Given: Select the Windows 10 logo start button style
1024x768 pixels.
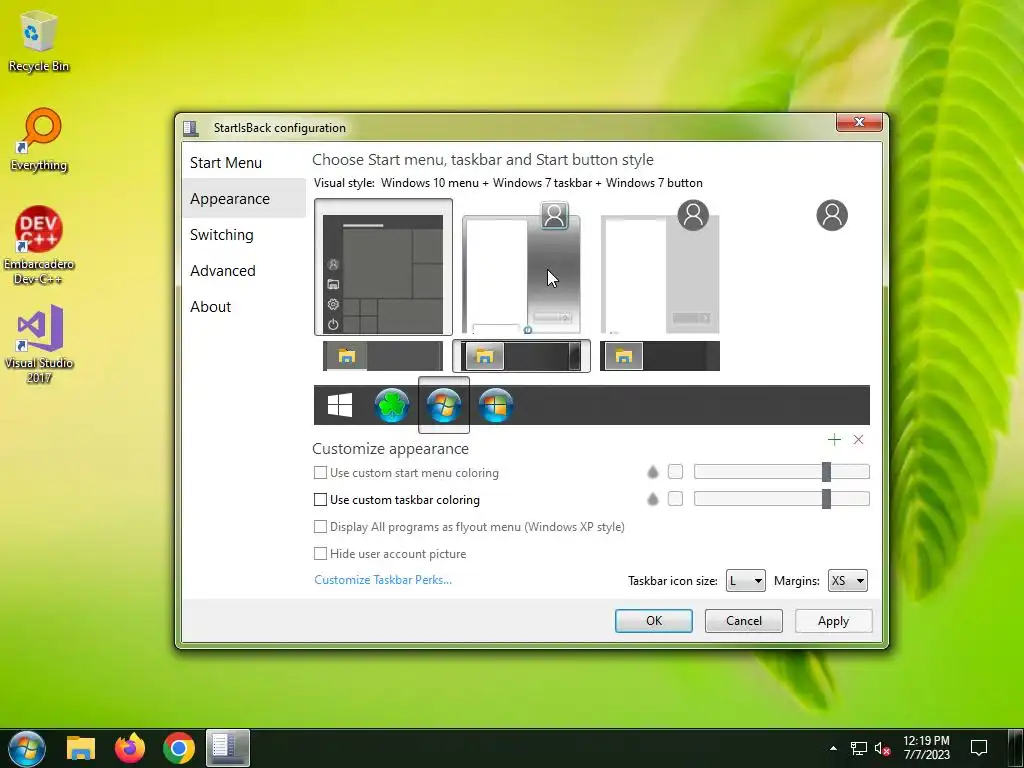Looking at the screenshot, I should pyautogui.click(x=340, y=405).
